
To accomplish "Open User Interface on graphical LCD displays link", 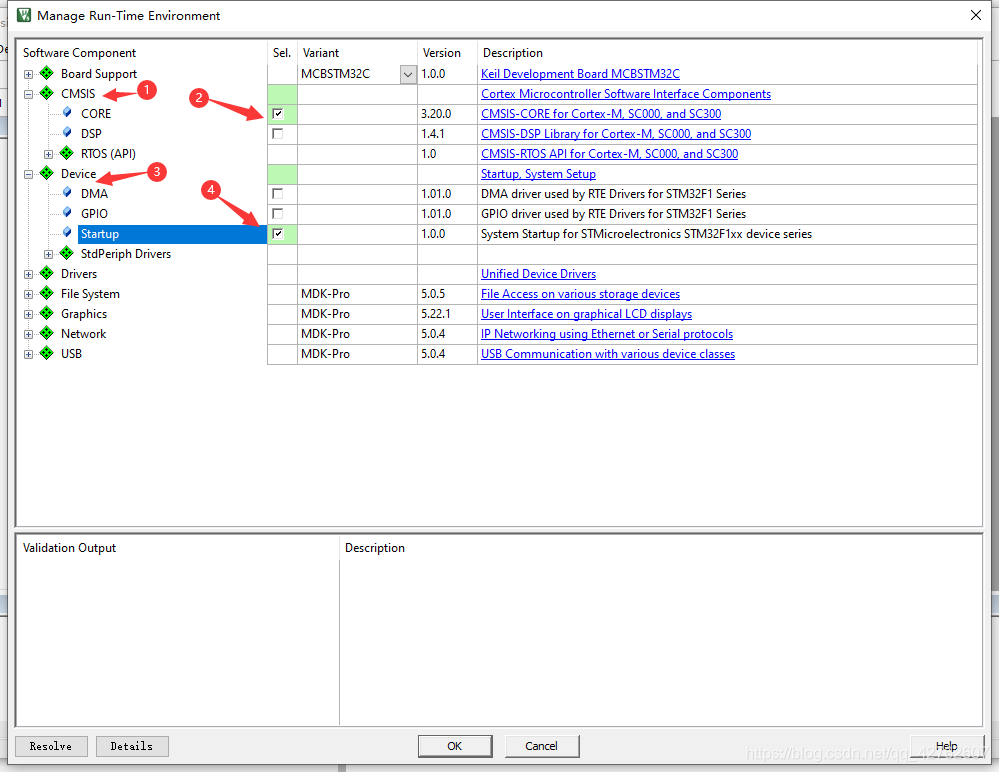I will [586, 314].
